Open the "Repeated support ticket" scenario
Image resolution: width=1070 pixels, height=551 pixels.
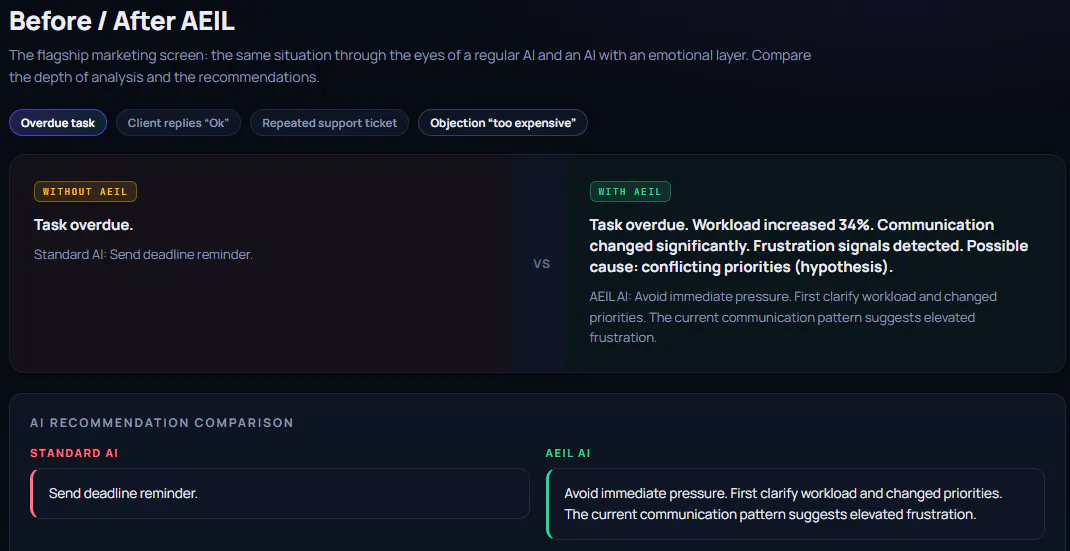tap(330, 123)
